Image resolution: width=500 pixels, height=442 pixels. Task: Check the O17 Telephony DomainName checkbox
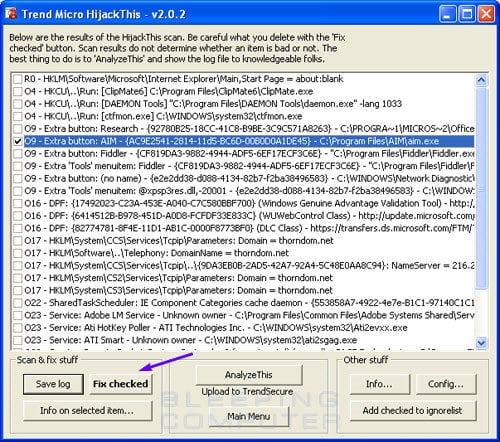(x=18, y=254)
